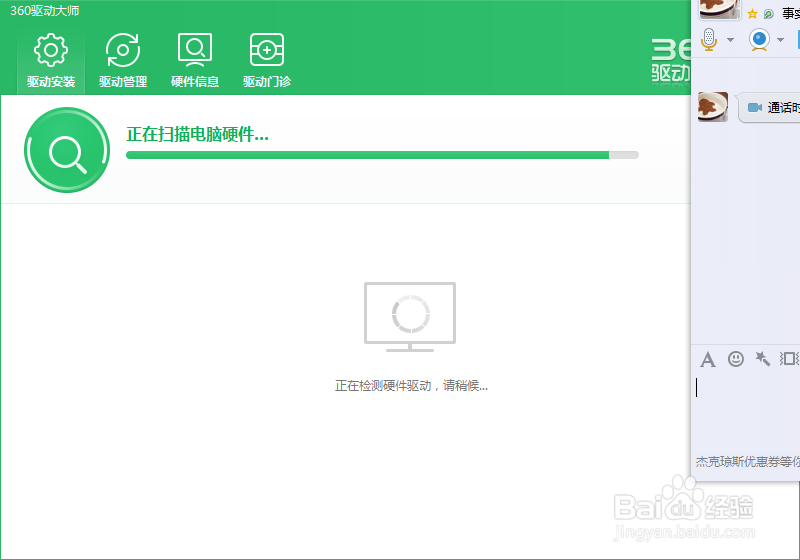Open the emoji smiley picker
This screenshot has width=800, height=560.
coord(735,359)
